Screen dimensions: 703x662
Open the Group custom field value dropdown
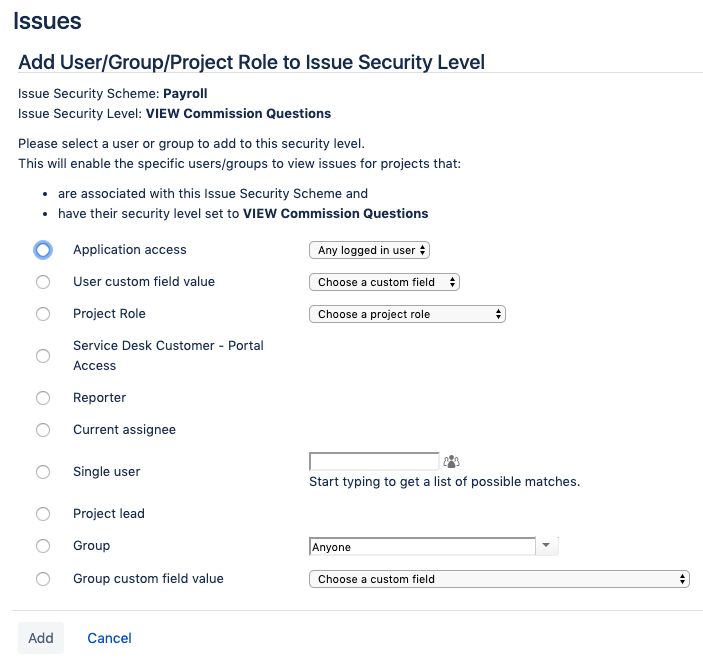[x=499, y=579]
